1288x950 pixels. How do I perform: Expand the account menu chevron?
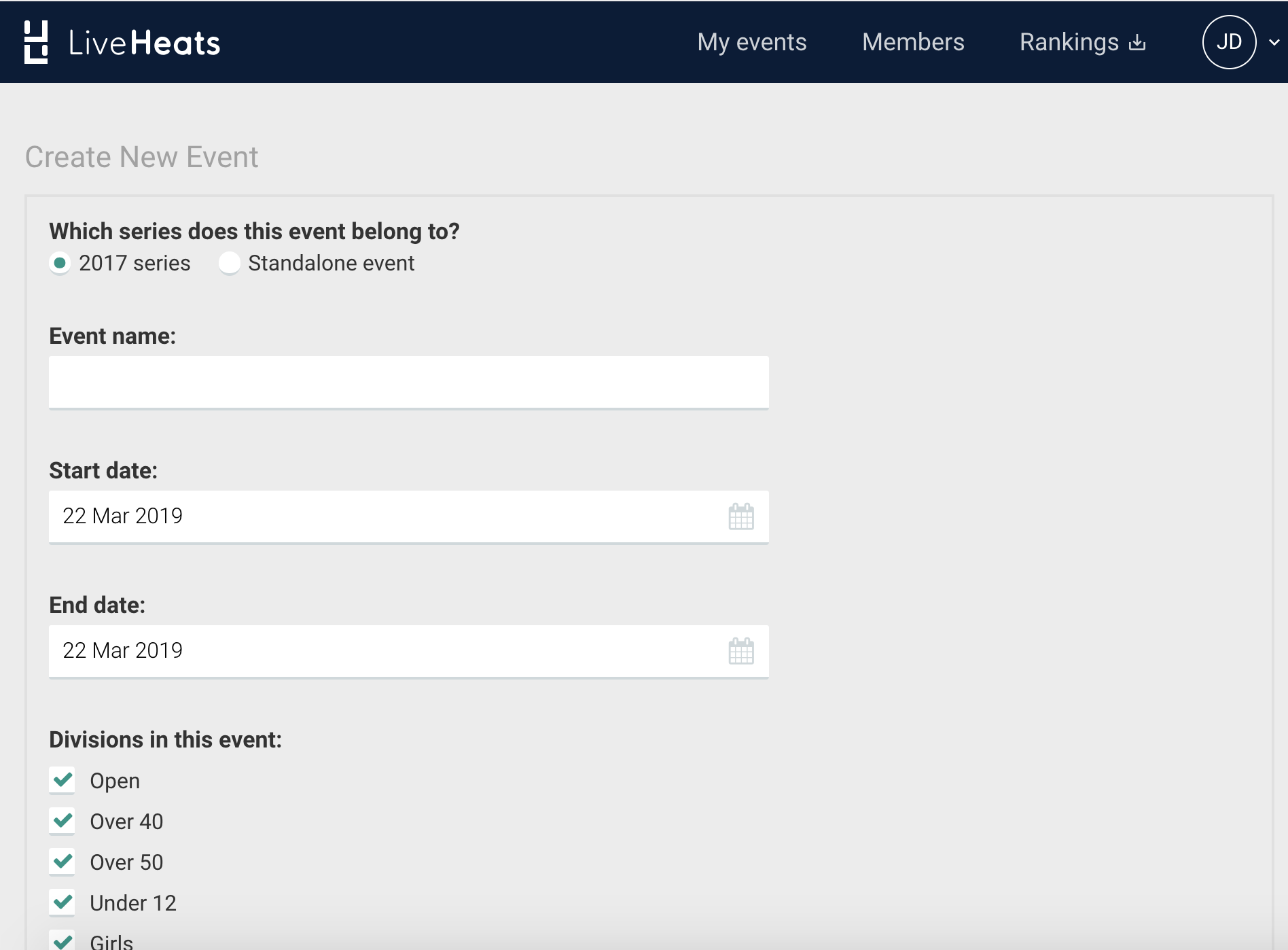click(1272, 42)
